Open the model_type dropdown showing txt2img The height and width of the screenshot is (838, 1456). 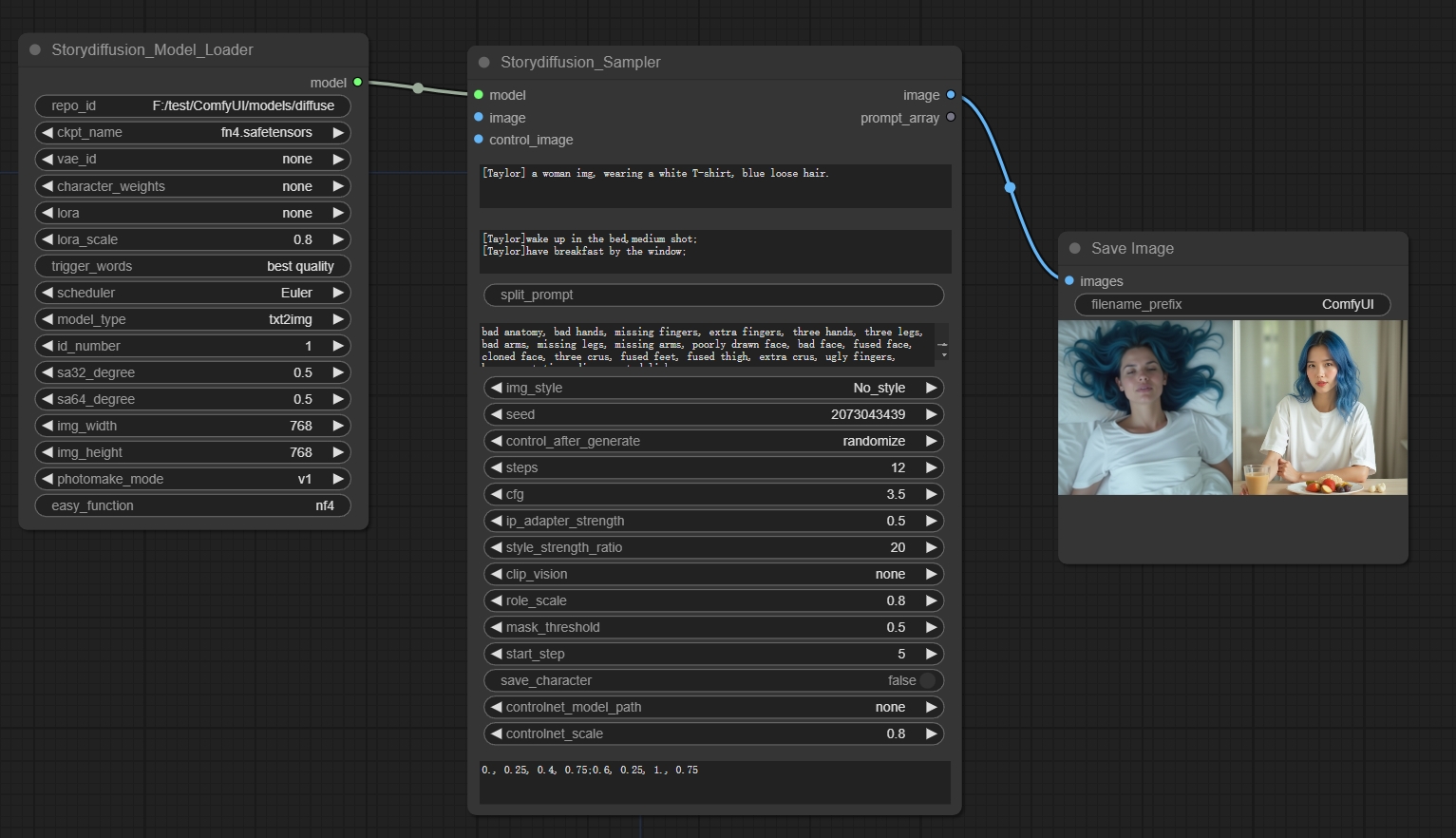pos(193,319)
